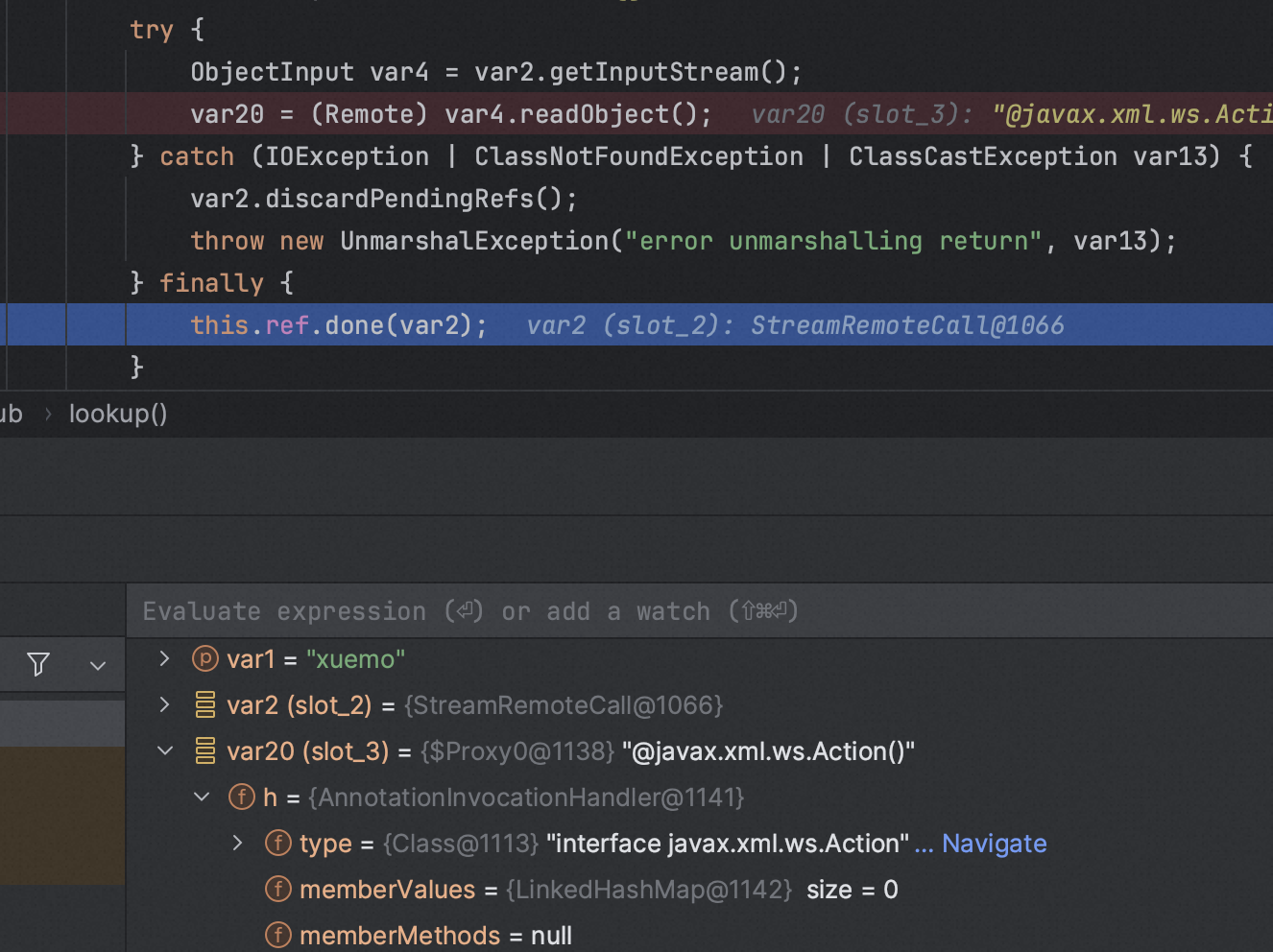The image size is (1273, 952).
Task: Click the {StreamRemoteCall@1066} value in variables
Action: click(564, 705)
